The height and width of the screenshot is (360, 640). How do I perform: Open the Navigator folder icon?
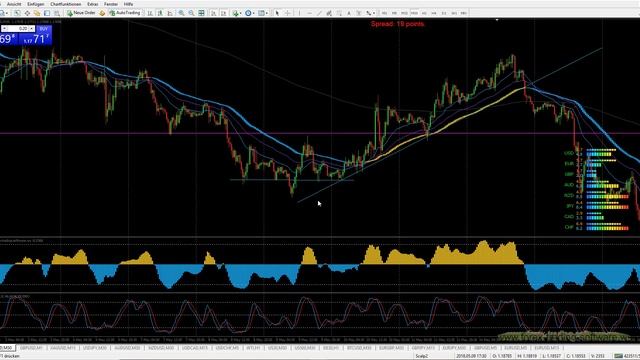point(37,13)
